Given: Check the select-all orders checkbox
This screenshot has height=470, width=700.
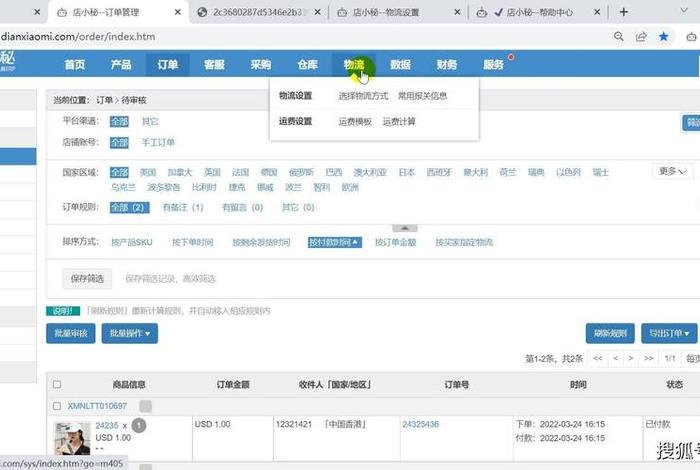Looking at the screenshot, I should click(x=57, y=384).
